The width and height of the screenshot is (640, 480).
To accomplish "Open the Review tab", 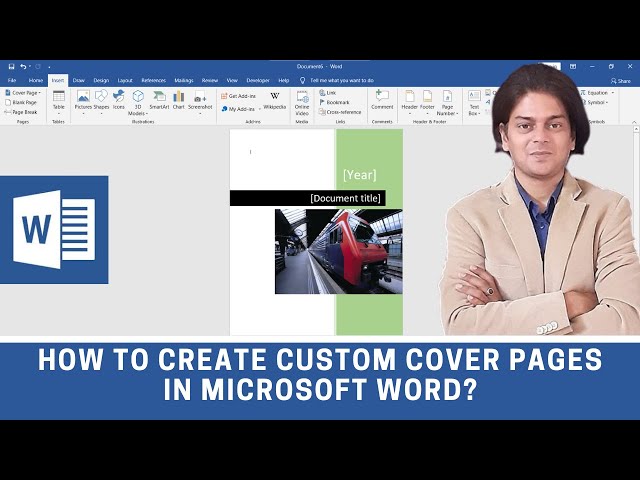I will tap(210, 80).
